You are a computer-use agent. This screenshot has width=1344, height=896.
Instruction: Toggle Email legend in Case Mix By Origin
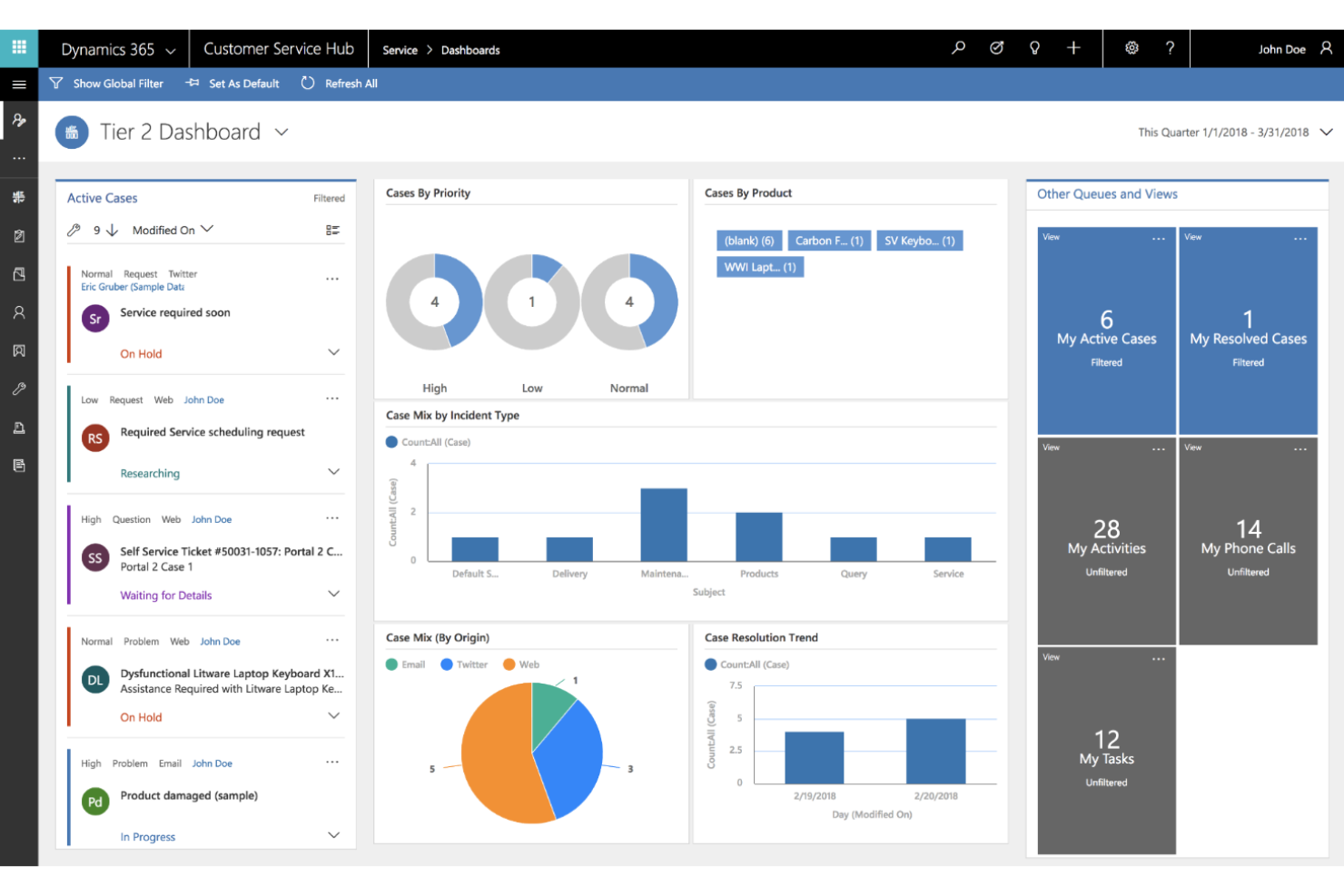(x=405, y=665)
